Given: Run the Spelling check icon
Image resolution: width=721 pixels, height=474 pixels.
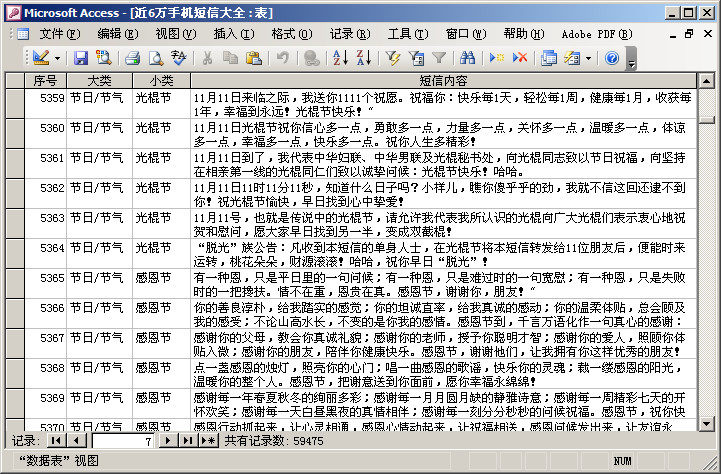Looking at the screenshot, I should (178, 58).
